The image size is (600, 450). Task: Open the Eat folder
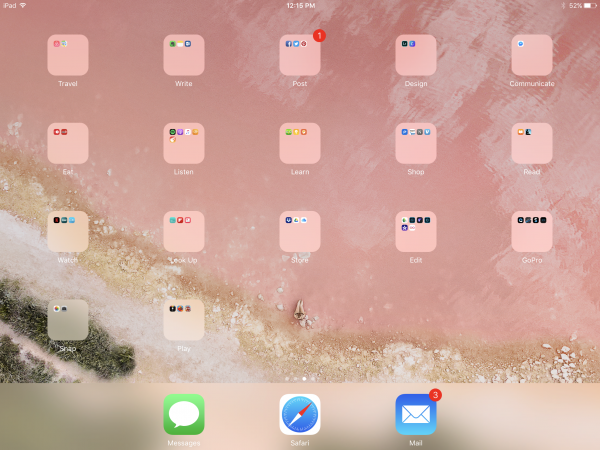tap(68, 143)
